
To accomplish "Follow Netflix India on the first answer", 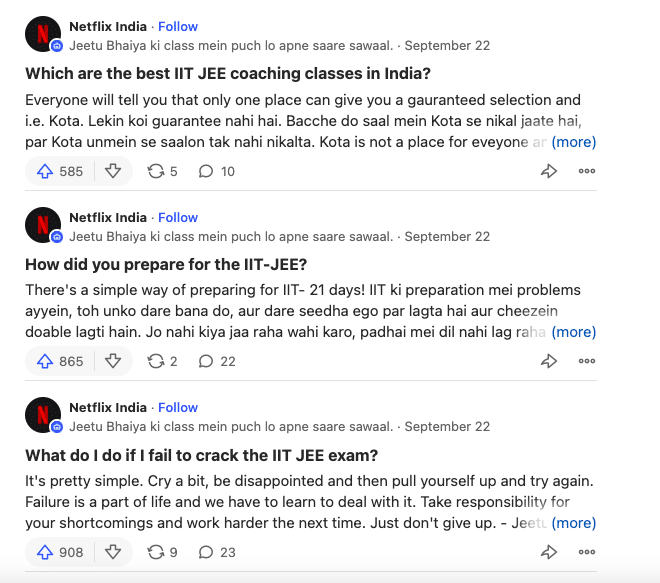I will click(178, 26).
